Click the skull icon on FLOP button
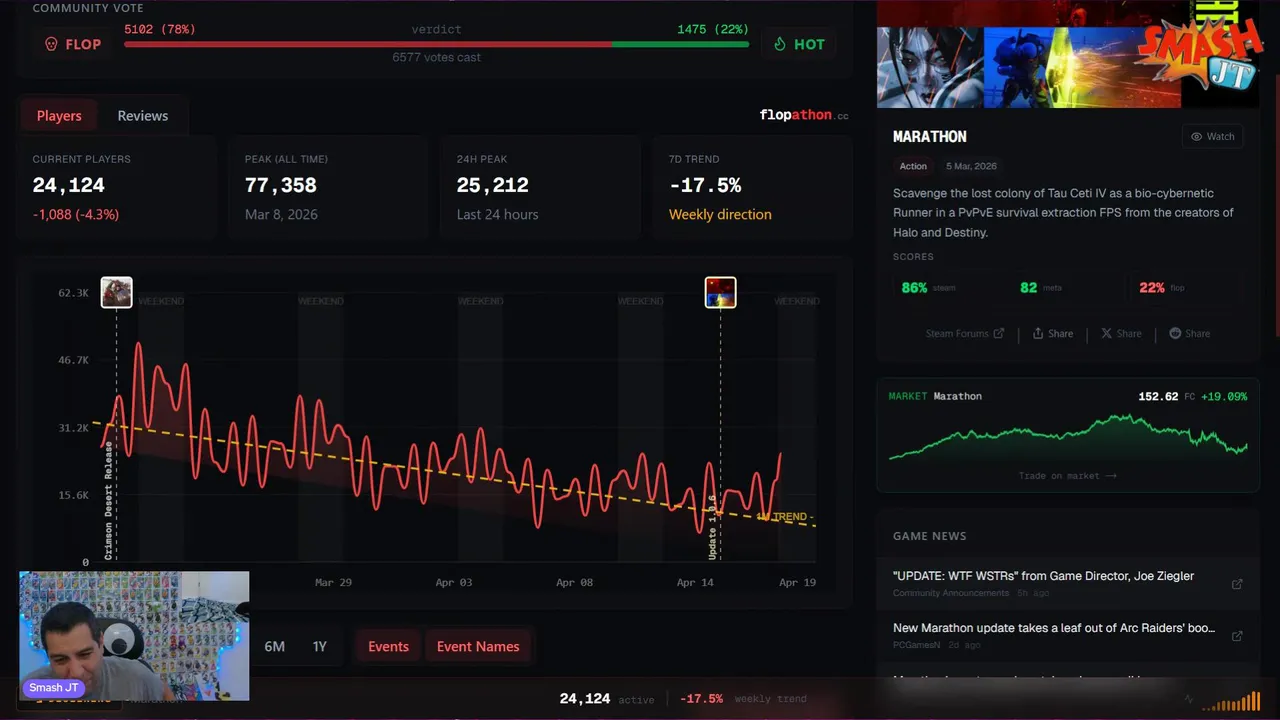Viewport: 1280px width, 720px height. tap(51, 44)
